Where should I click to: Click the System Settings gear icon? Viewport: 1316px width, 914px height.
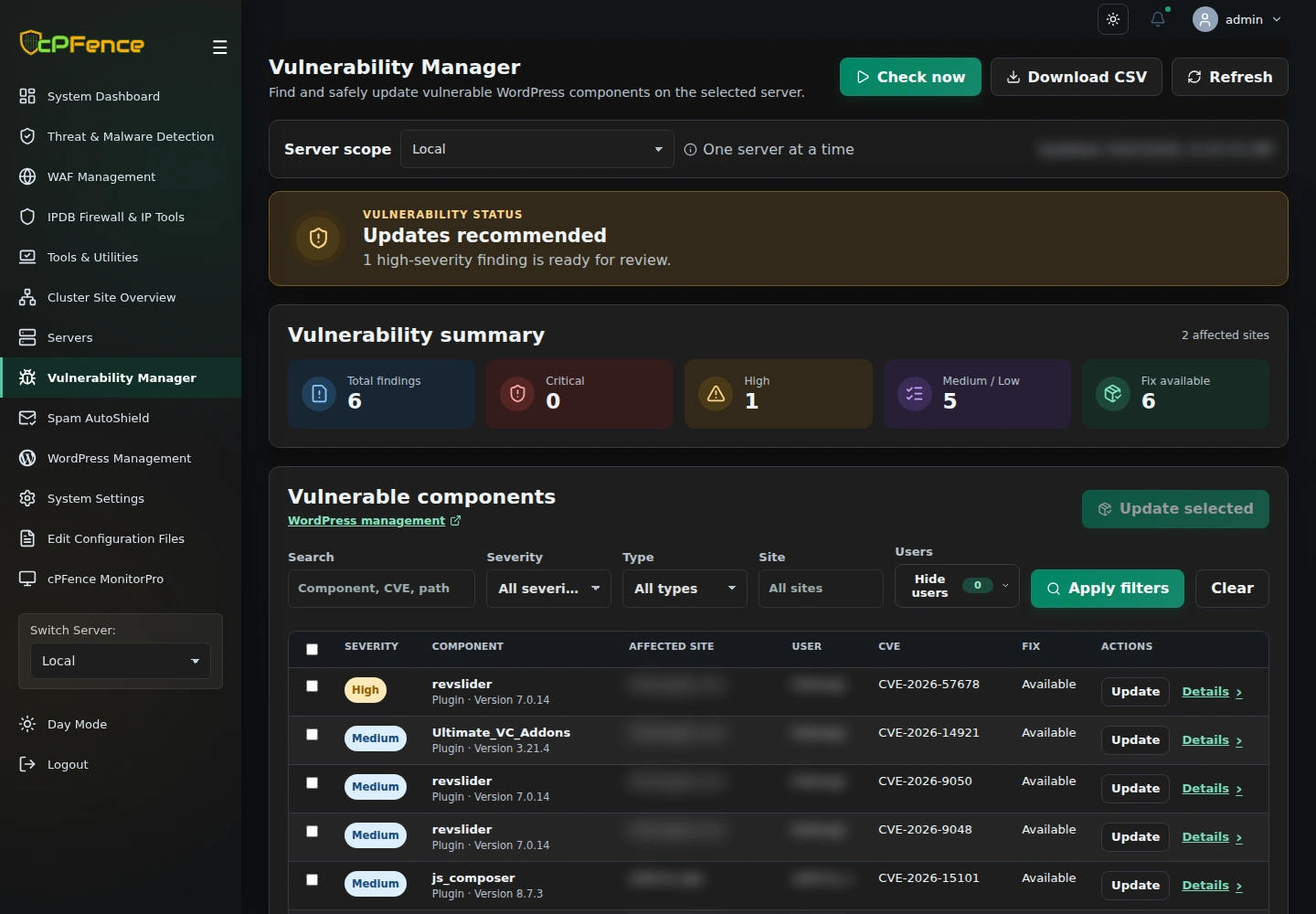point(27,498)
